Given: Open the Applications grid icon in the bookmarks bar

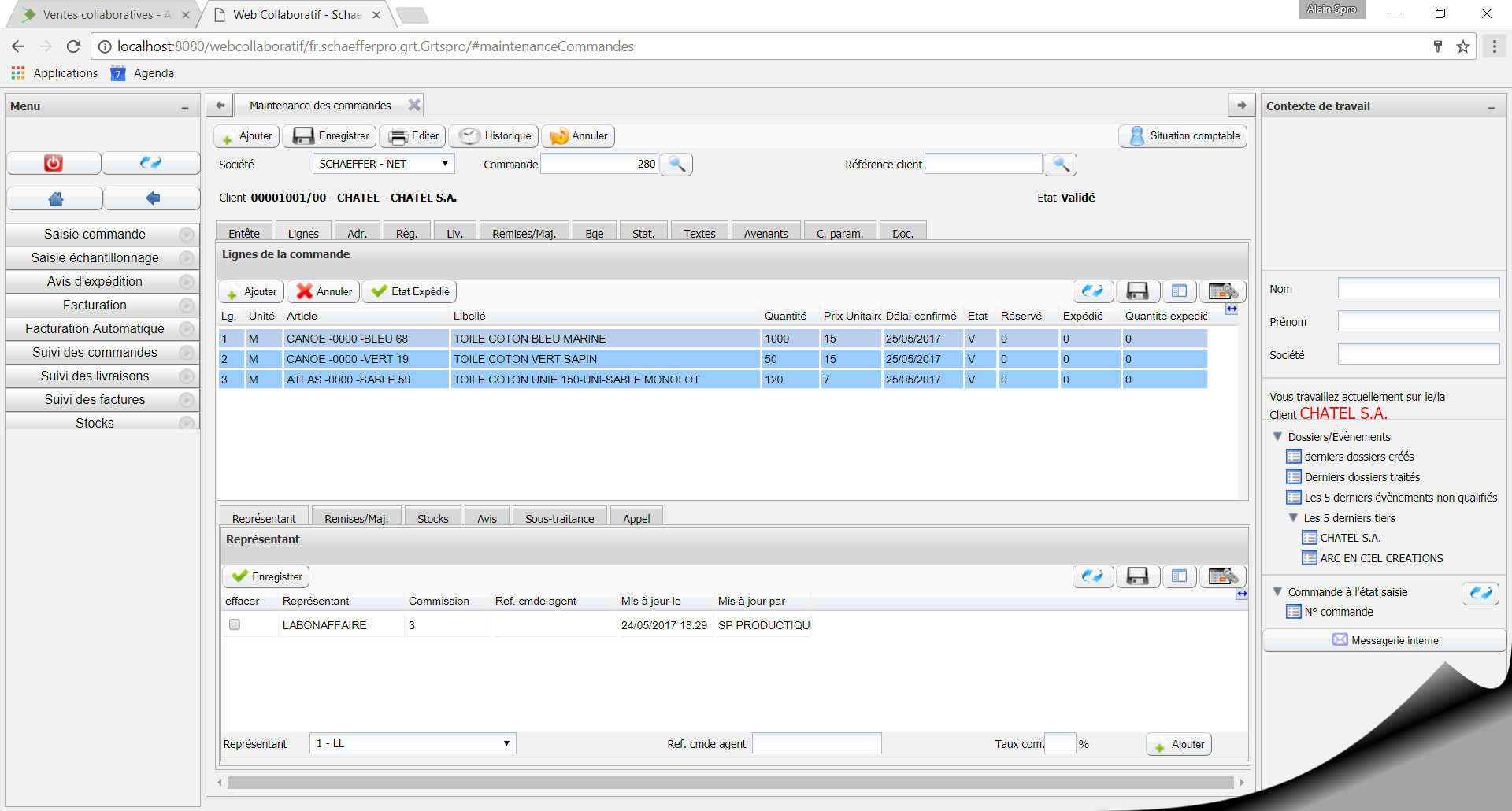Looking at the screenshot, I should point(17,72).
